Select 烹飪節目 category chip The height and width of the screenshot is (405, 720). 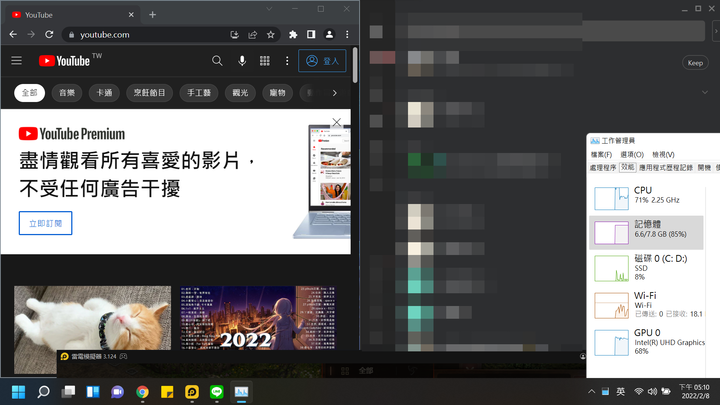(149, 93)
